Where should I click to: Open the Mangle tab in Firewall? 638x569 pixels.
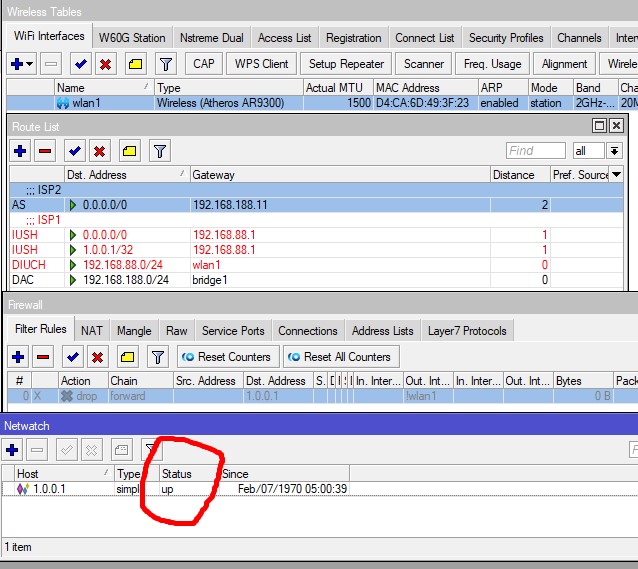tap(134, 330)
